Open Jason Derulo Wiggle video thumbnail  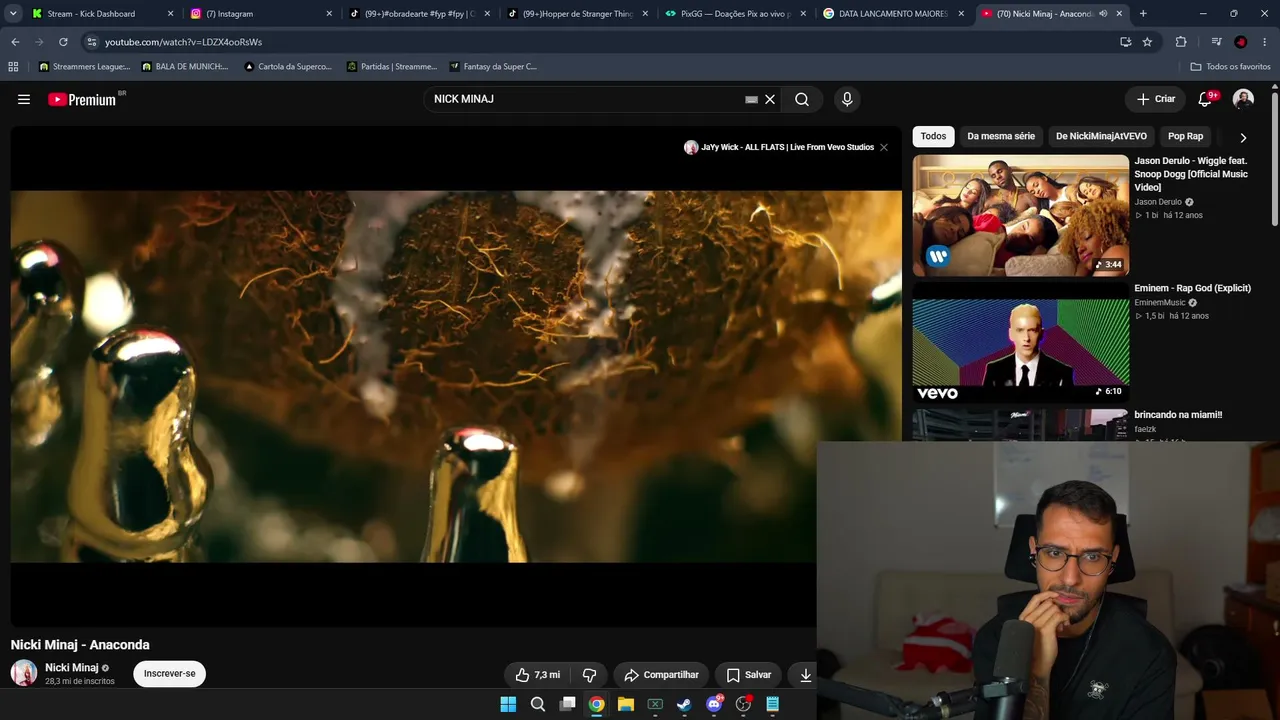click(x=1020, y=215)
